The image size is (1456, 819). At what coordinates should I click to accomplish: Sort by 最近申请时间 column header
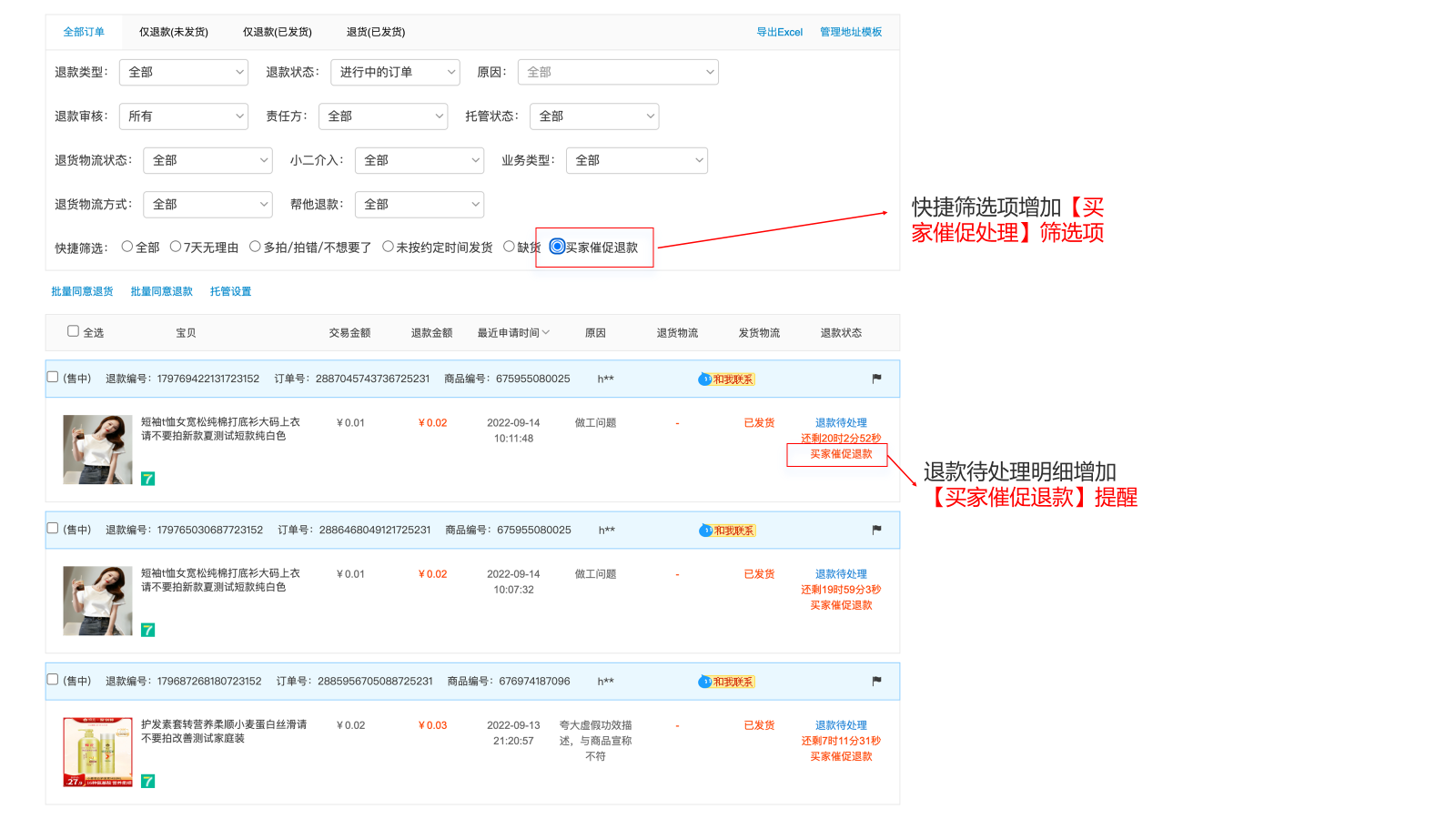click(513, 333)
